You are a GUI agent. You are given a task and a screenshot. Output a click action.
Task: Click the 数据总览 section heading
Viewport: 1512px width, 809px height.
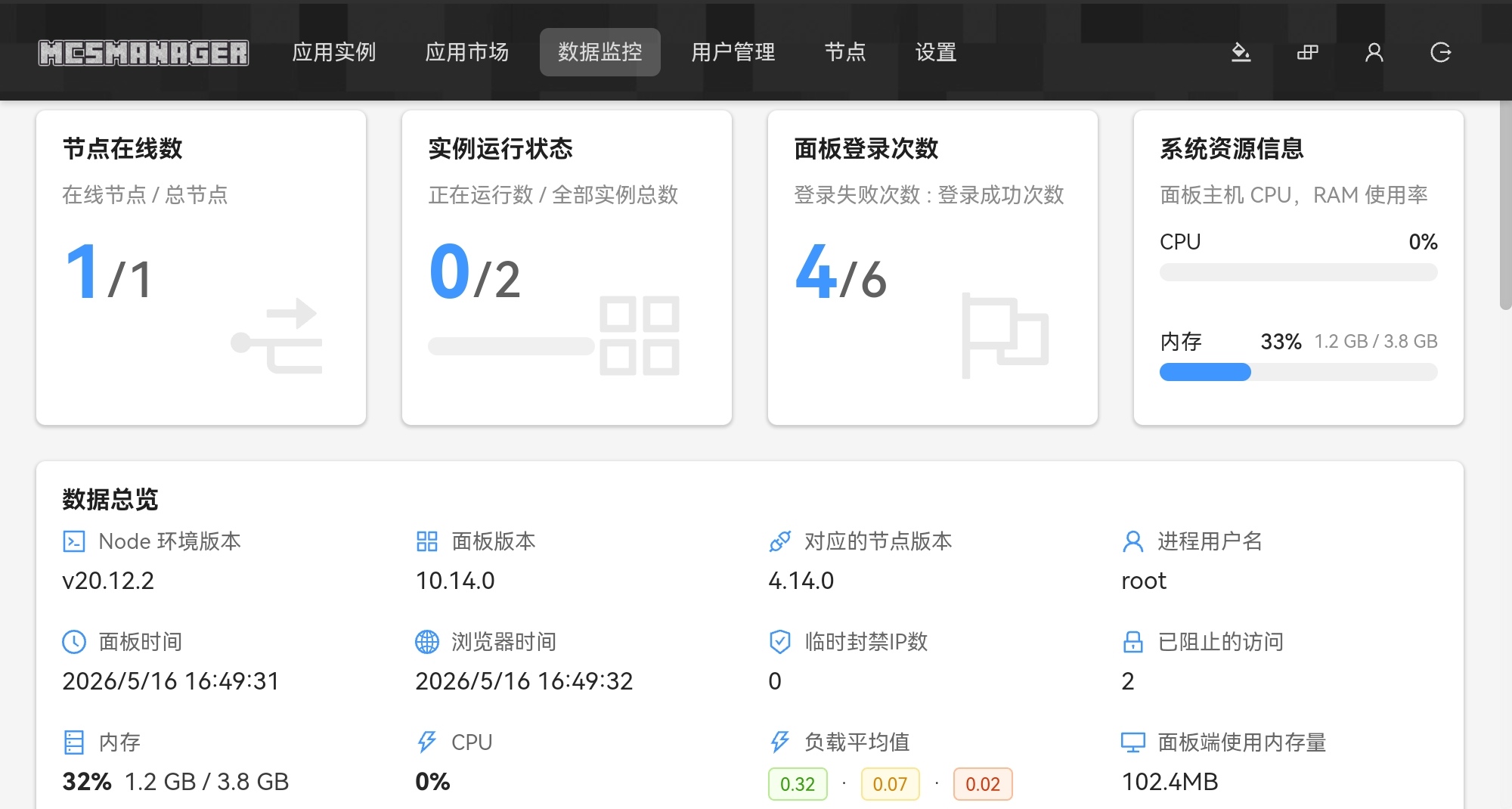[x=110, y=499]
